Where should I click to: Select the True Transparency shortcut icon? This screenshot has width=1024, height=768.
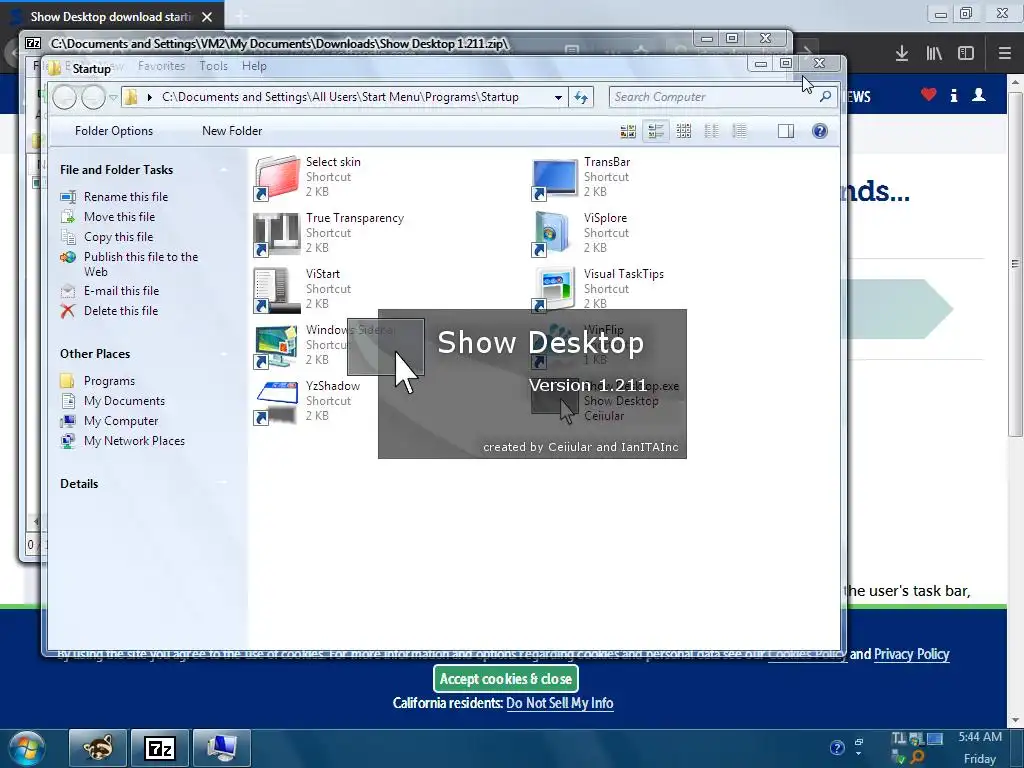pyautogui.click(x=277, y=233)
